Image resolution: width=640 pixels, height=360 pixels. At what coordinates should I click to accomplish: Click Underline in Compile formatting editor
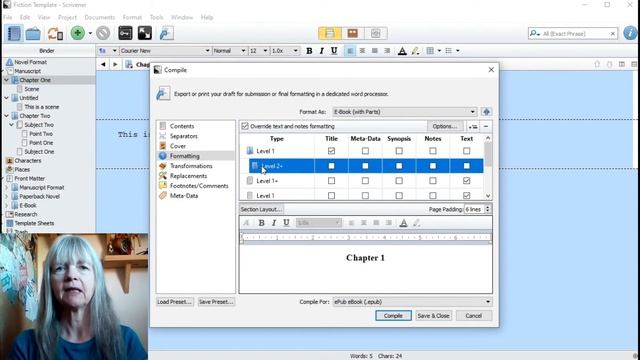286,223
